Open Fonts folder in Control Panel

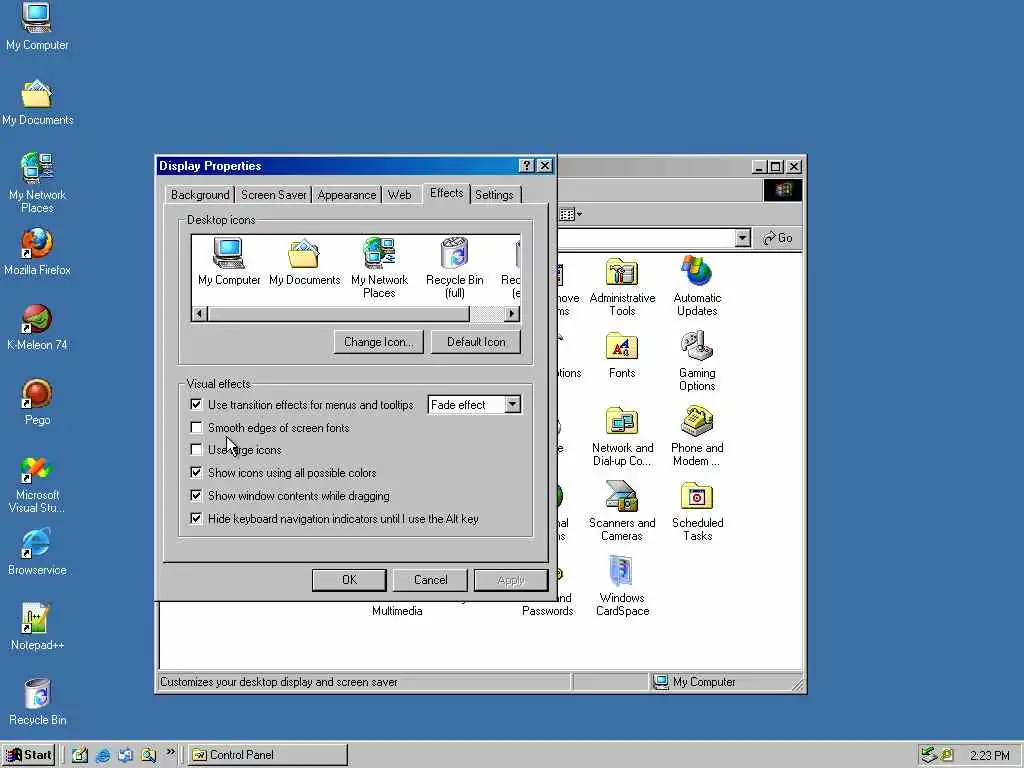click(622, 355)
